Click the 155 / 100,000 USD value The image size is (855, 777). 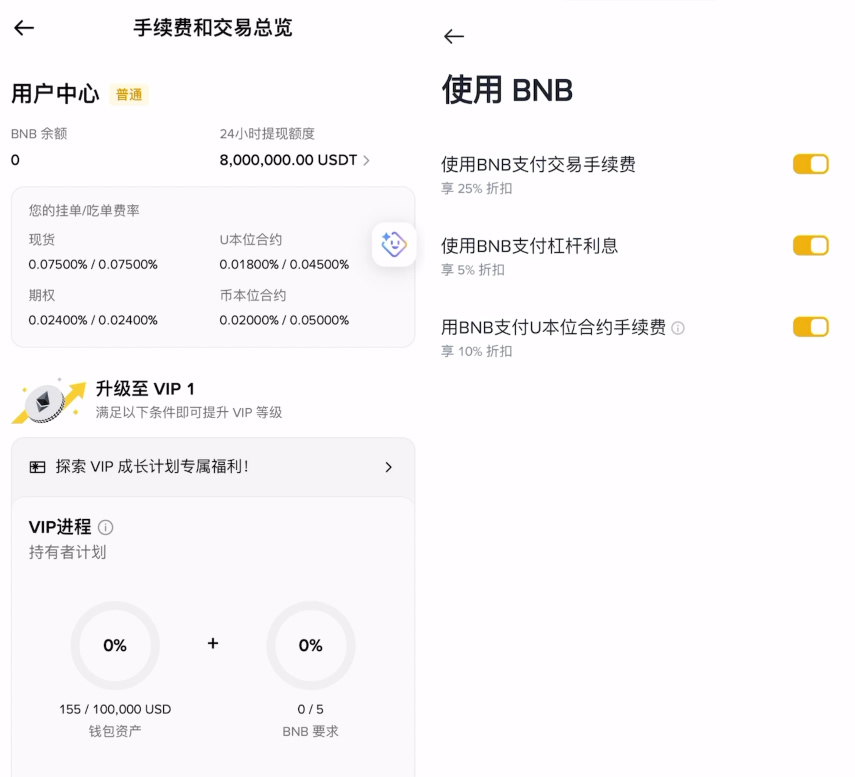[115, 709]
